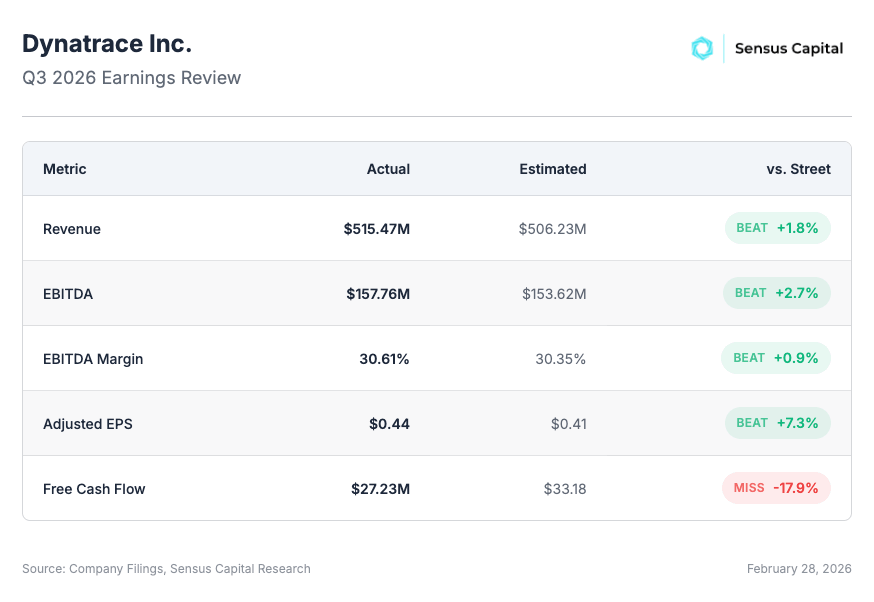Select the $157.76M actual EBITDA value
874x602 pixels.
(378, 294)
